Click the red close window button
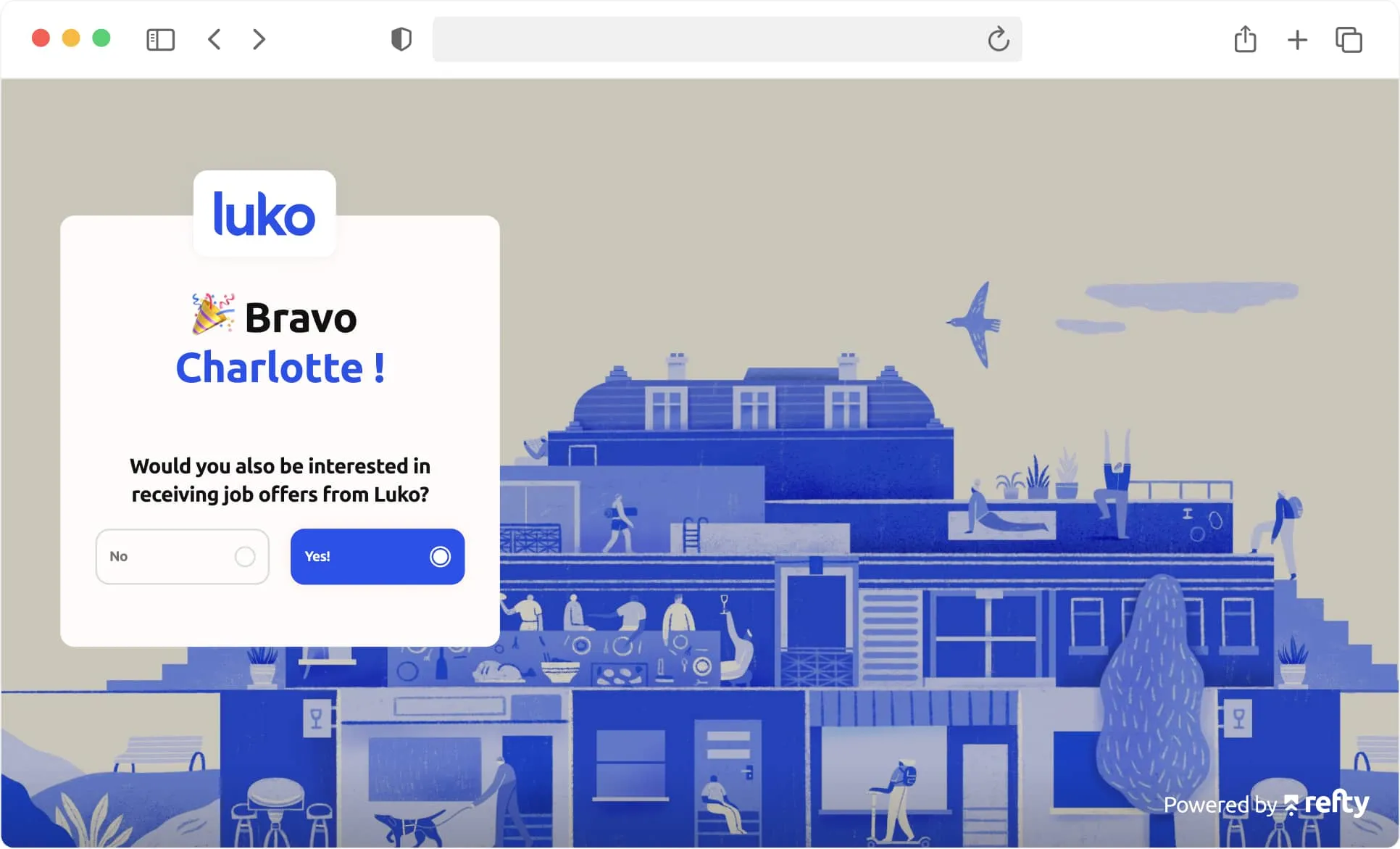Viewport: 1400px width, 849px height. click(41, 38)
